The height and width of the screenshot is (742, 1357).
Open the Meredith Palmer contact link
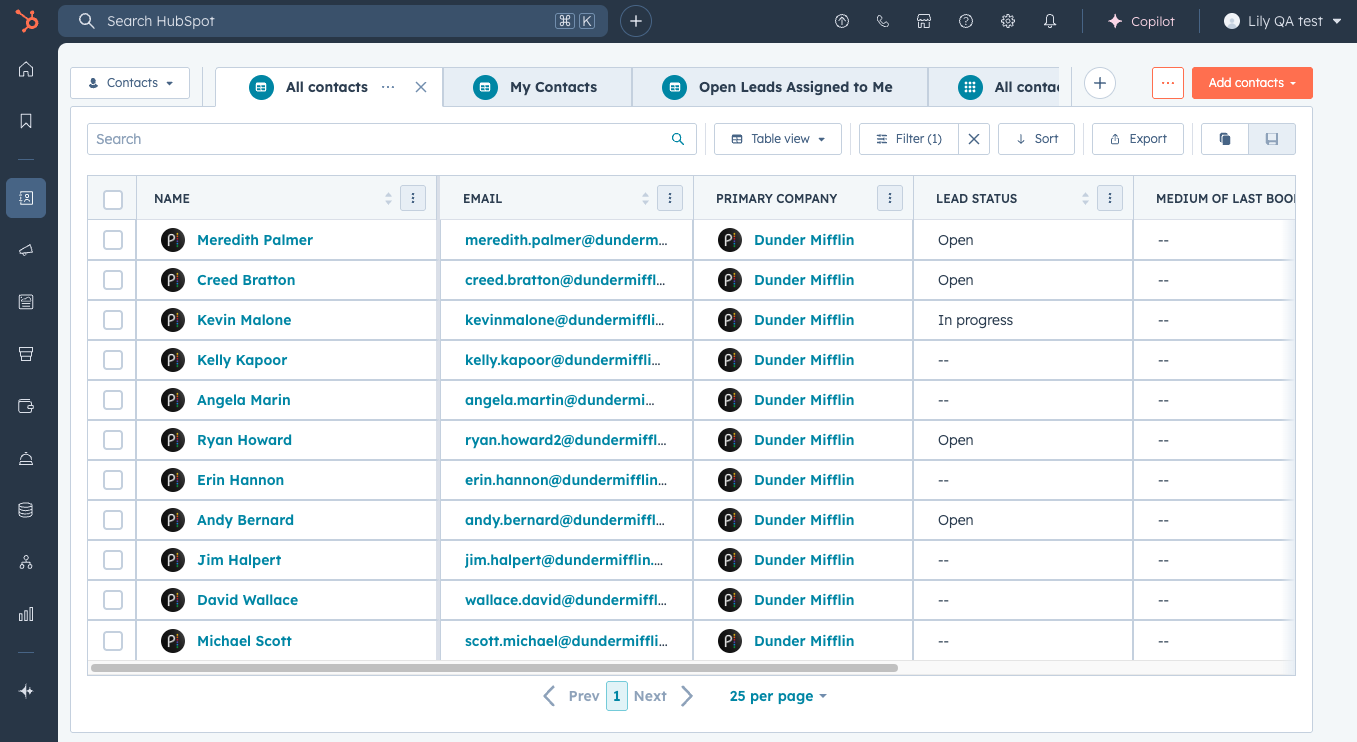pos(255,240)
